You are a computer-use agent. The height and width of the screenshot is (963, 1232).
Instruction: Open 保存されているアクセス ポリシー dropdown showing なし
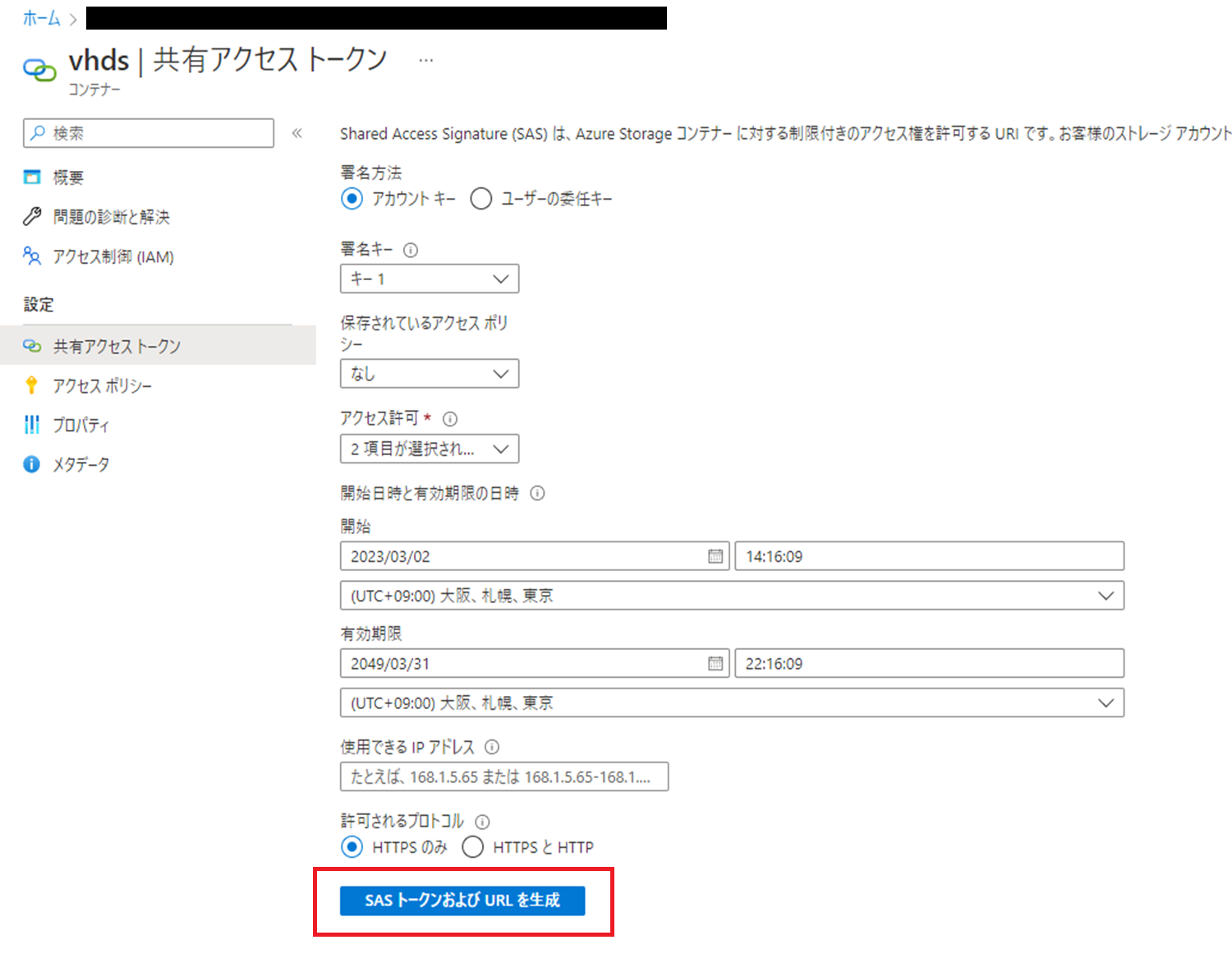coord(430,374)
